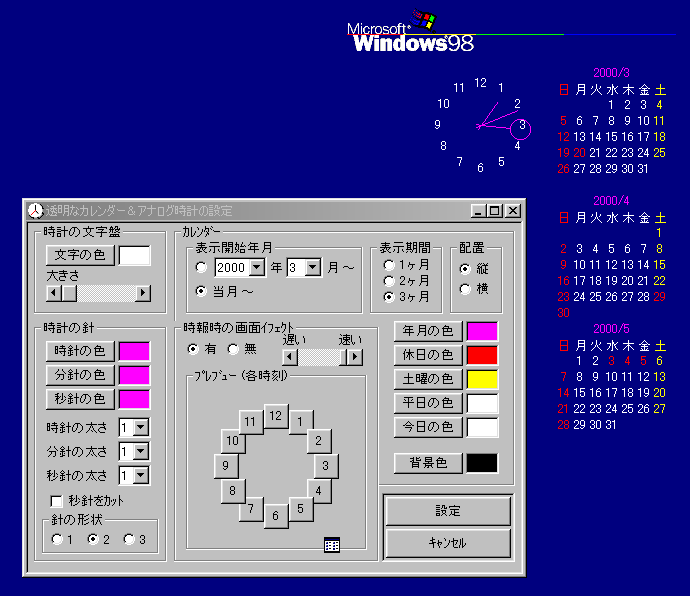Image resolution: width=690 pixels, height=596 pixels.
Task: Click the clock app icon in title bar
Action: coord(36,211)
